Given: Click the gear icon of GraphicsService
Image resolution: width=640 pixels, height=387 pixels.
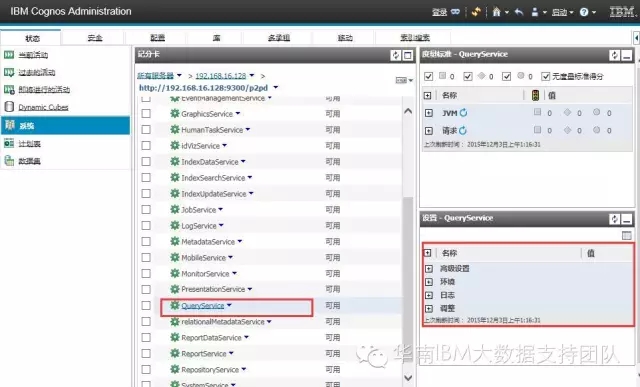Looking at the screenshot, I should [x=175, y=113].
